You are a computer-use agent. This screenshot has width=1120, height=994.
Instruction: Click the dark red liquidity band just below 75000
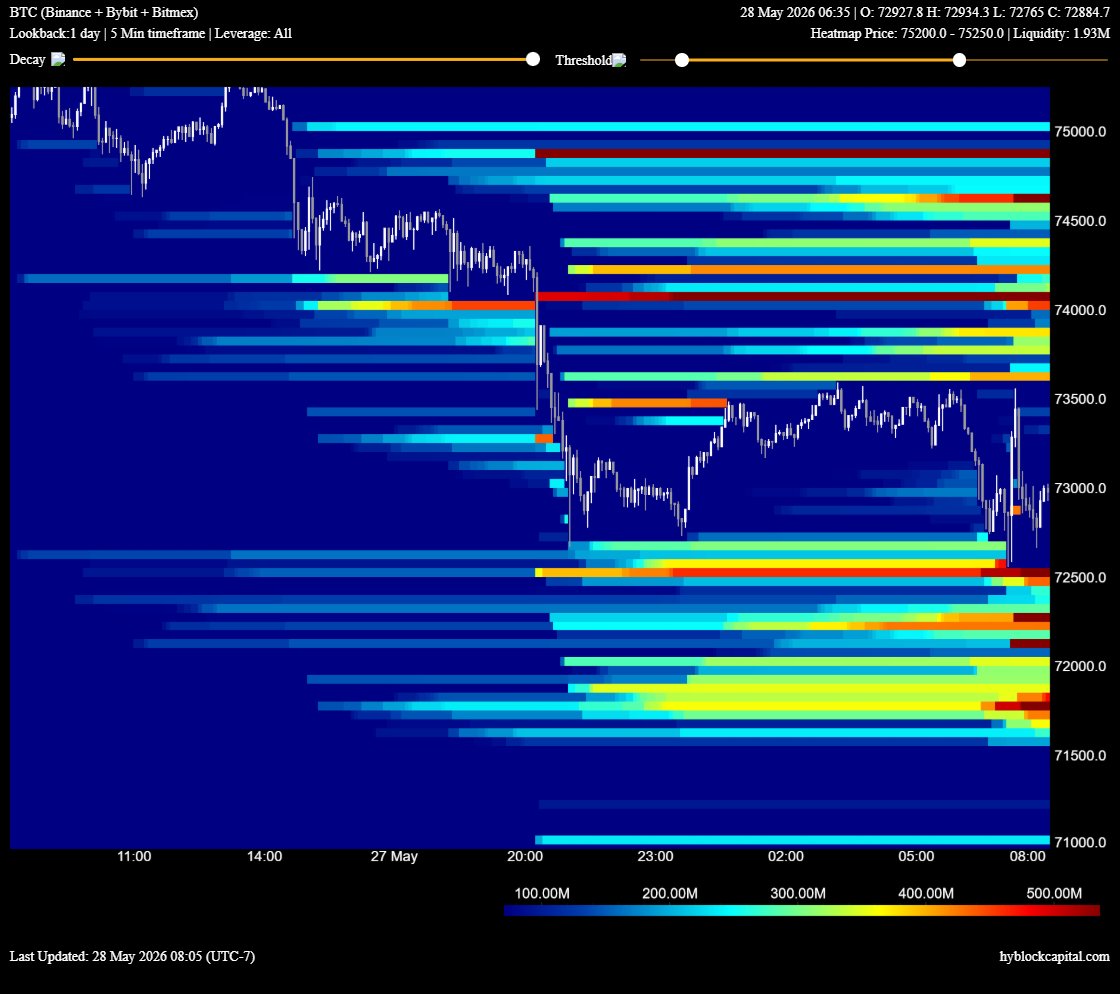click(792, 154)
